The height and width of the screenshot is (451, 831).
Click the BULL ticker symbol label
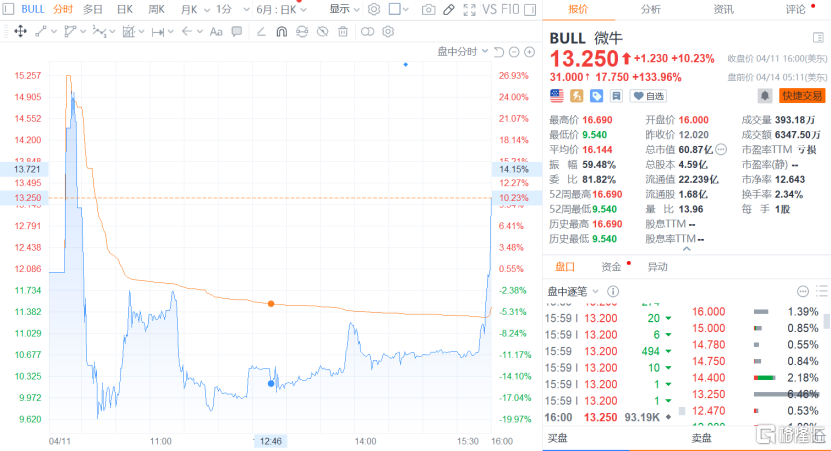pos(32,10)
